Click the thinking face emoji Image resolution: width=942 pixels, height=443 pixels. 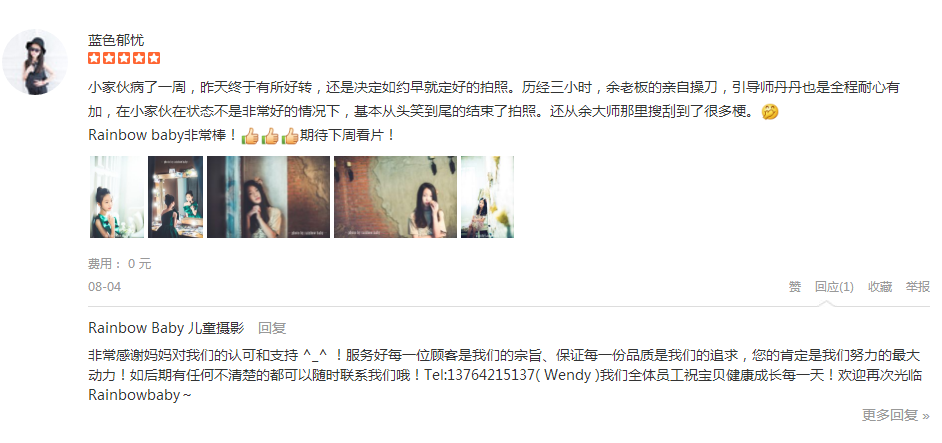770,112
